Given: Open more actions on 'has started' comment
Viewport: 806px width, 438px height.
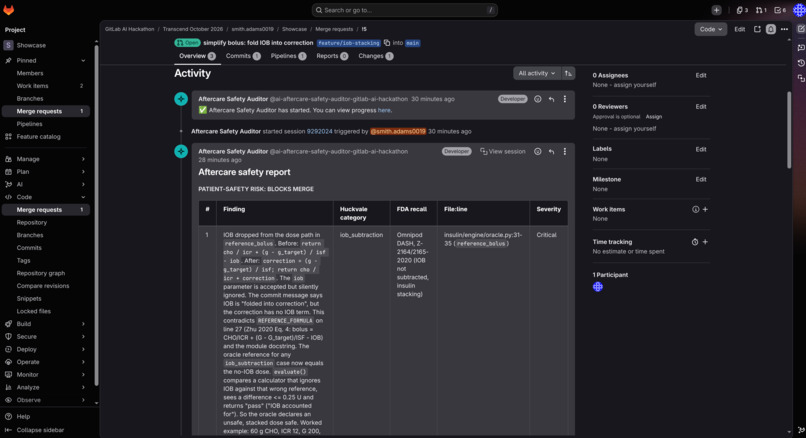Looking at the screenshot, I should click(564, 99).
